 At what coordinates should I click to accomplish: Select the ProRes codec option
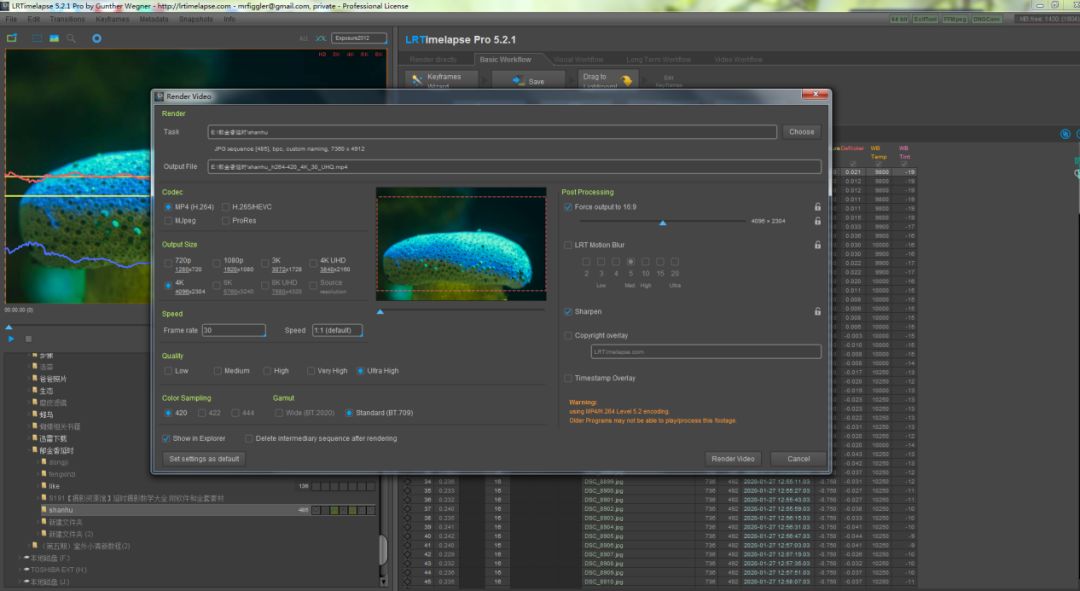tap(225, 220)
